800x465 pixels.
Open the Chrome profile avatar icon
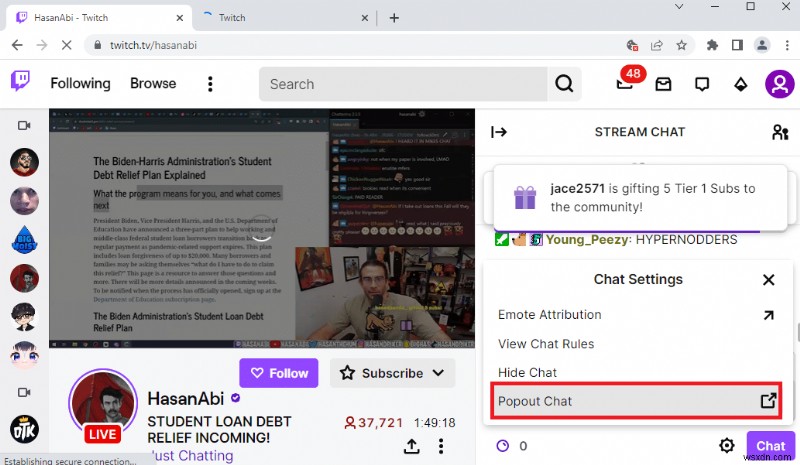point(762,45)
